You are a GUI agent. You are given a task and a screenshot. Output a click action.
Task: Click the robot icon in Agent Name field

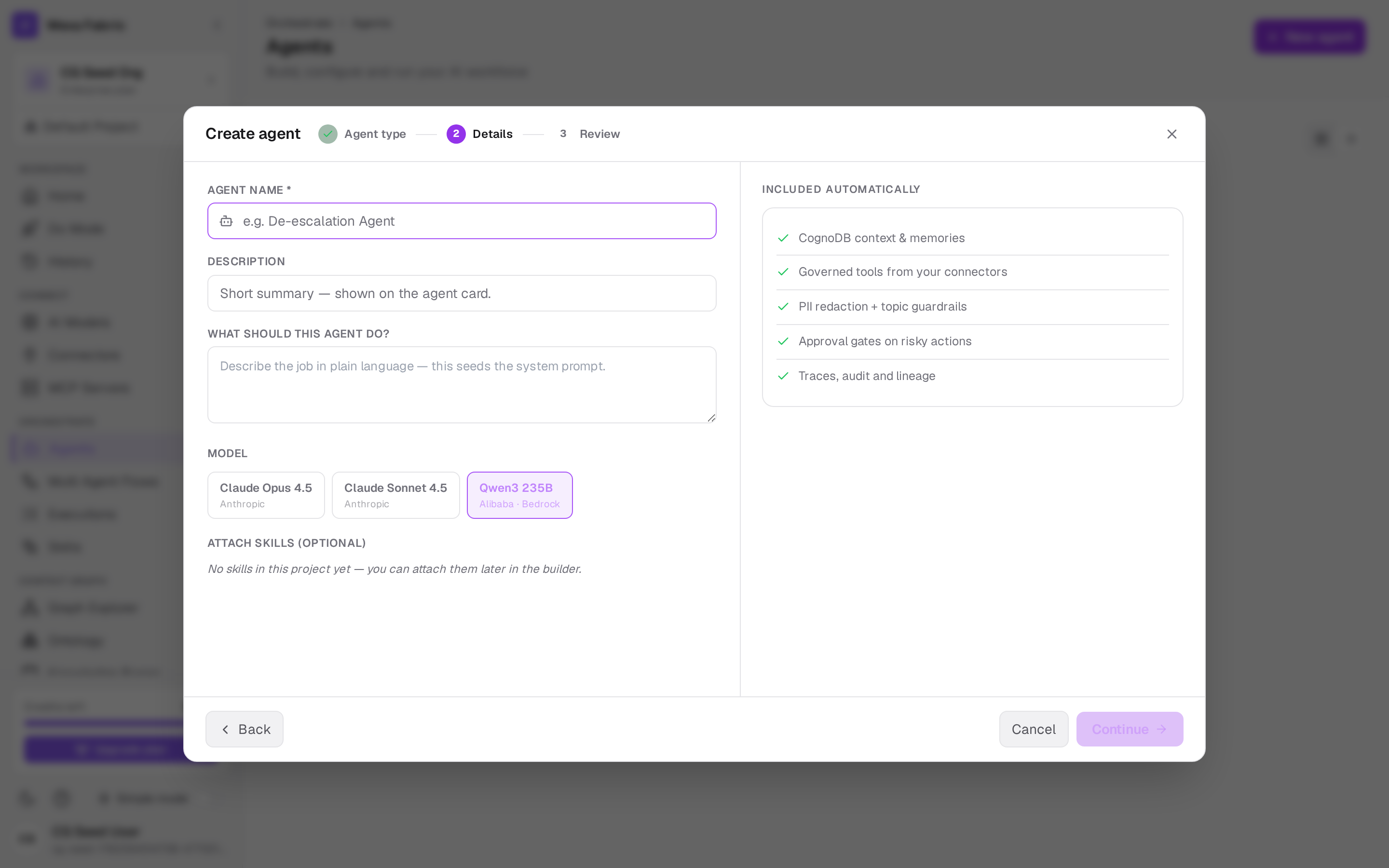[x=226, y=221]
